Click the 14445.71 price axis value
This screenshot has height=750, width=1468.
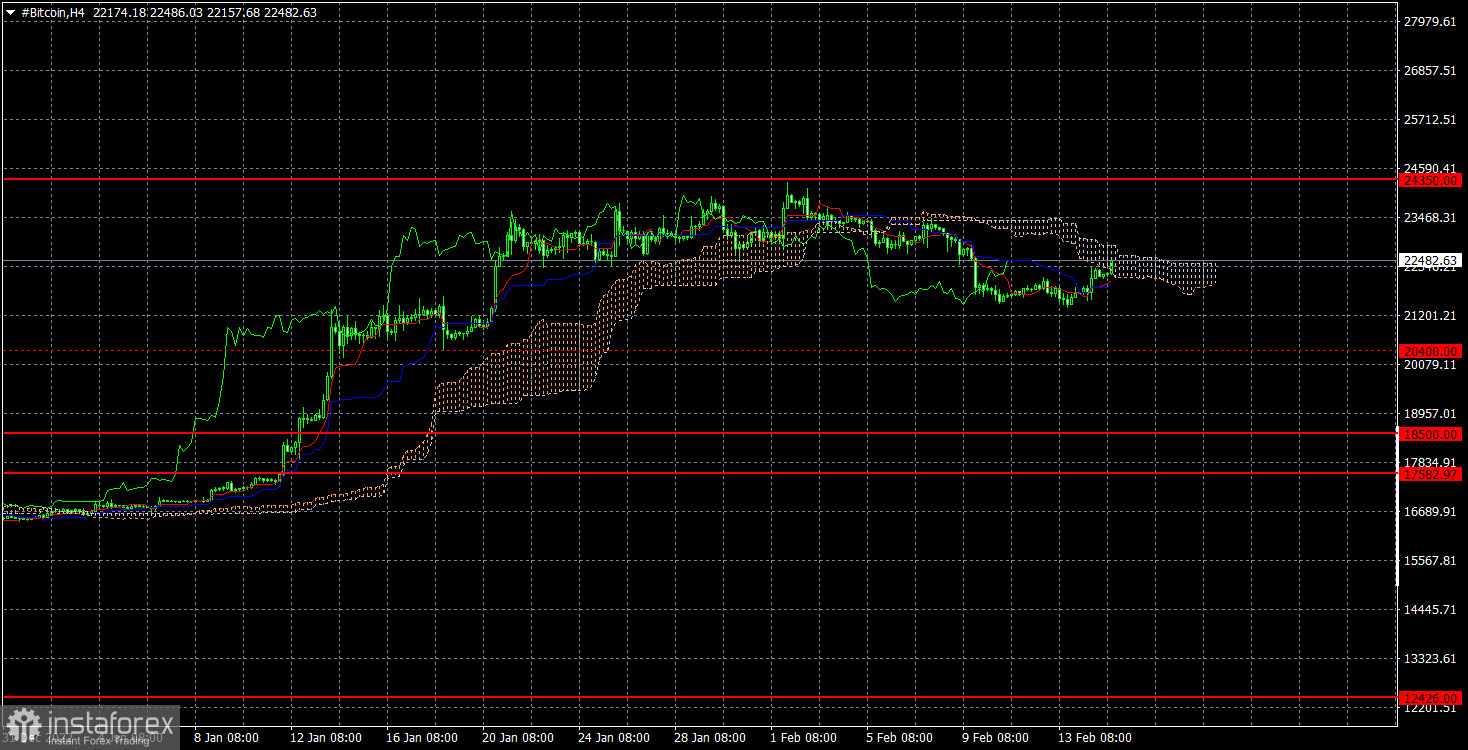tap(1432, 609)
